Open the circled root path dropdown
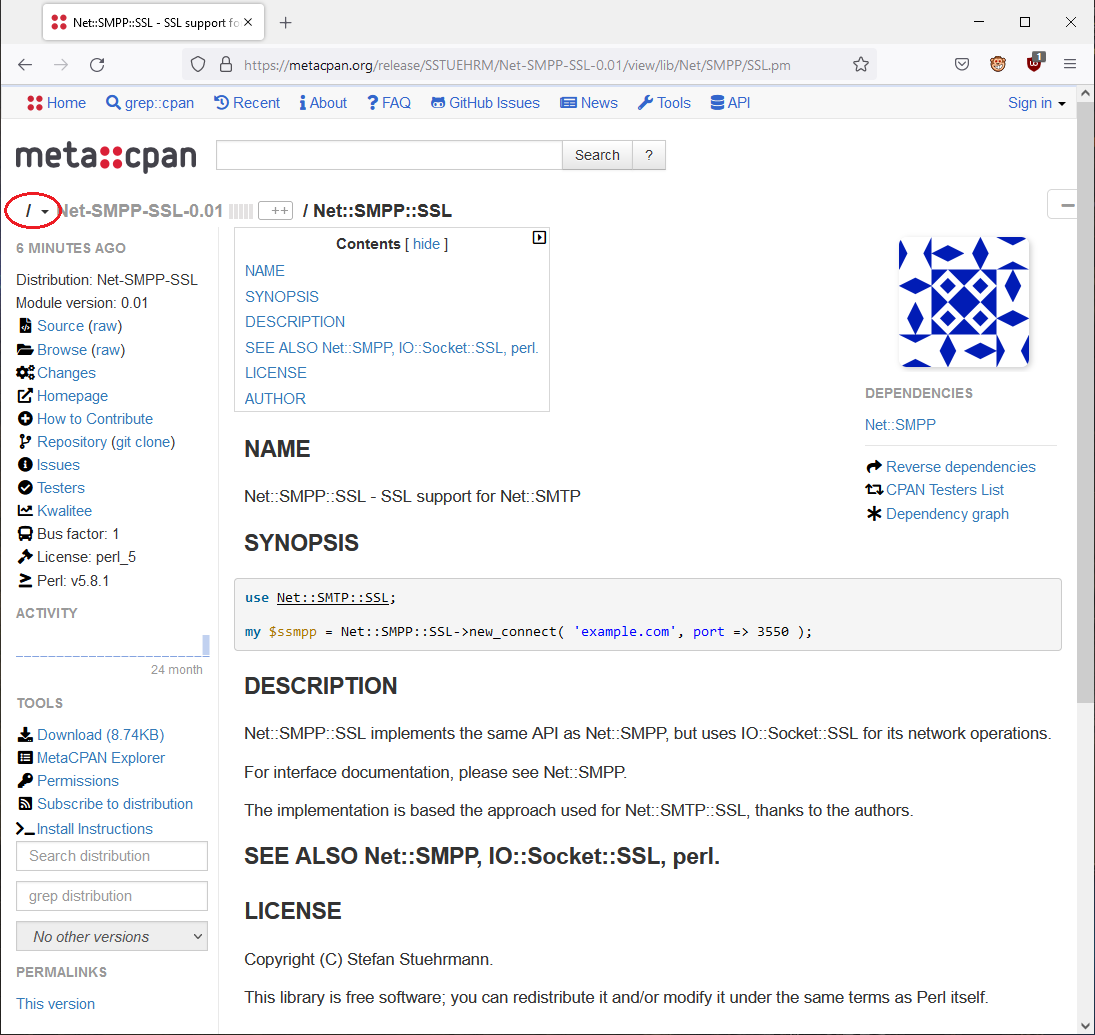 tap(31, 210)
